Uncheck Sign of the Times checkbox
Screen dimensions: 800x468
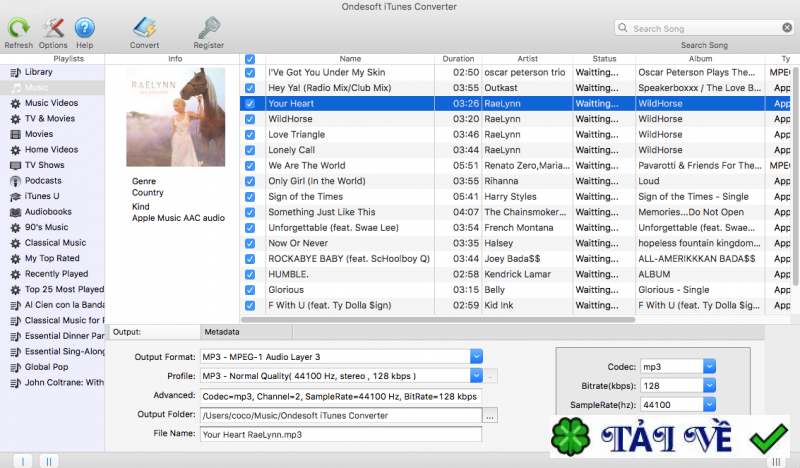[x=250, y=196]
